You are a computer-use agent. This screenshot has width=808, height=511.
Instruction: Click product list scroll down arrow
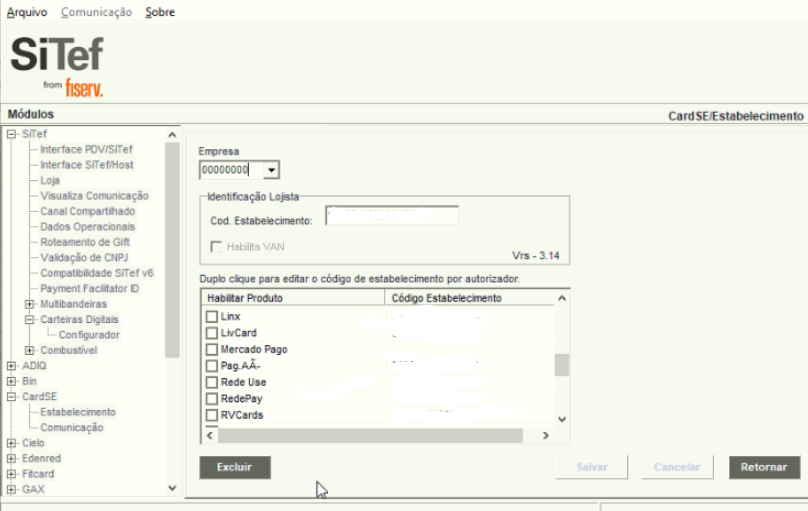[562, 419]
